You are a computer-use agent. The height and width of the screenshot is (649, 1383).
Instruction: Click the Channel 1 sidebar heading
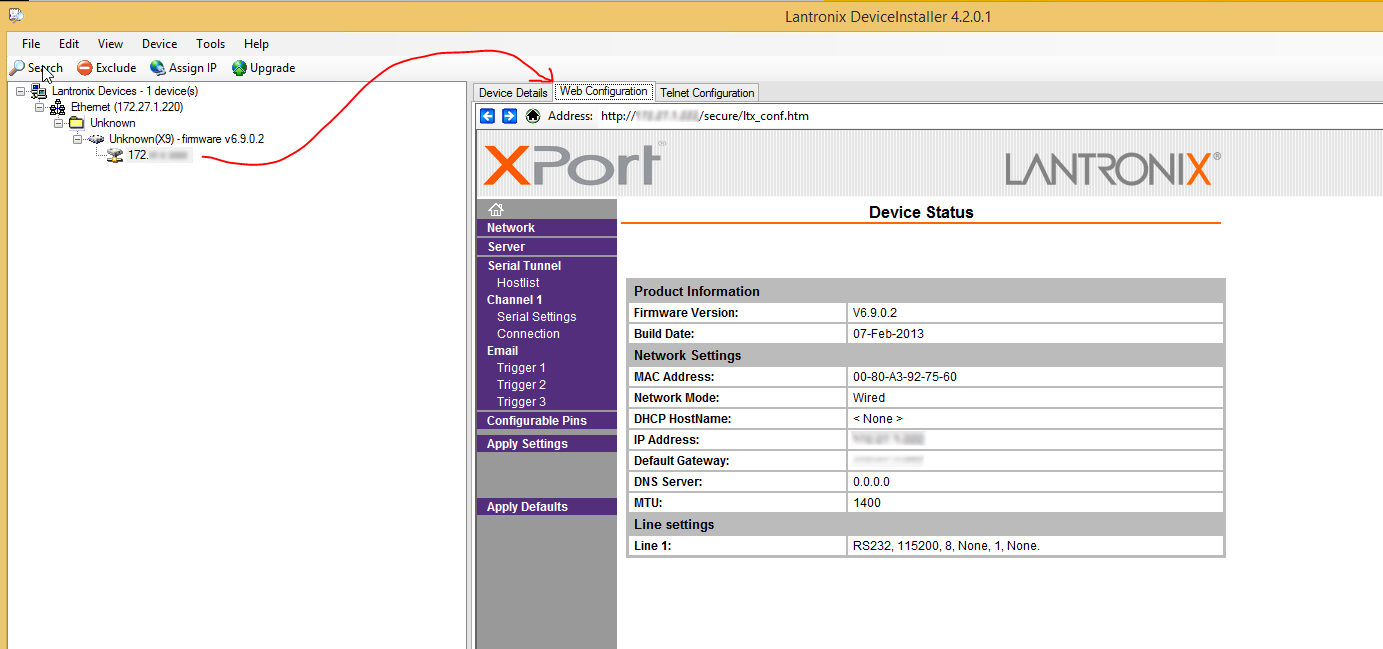[x=515, y=300]
